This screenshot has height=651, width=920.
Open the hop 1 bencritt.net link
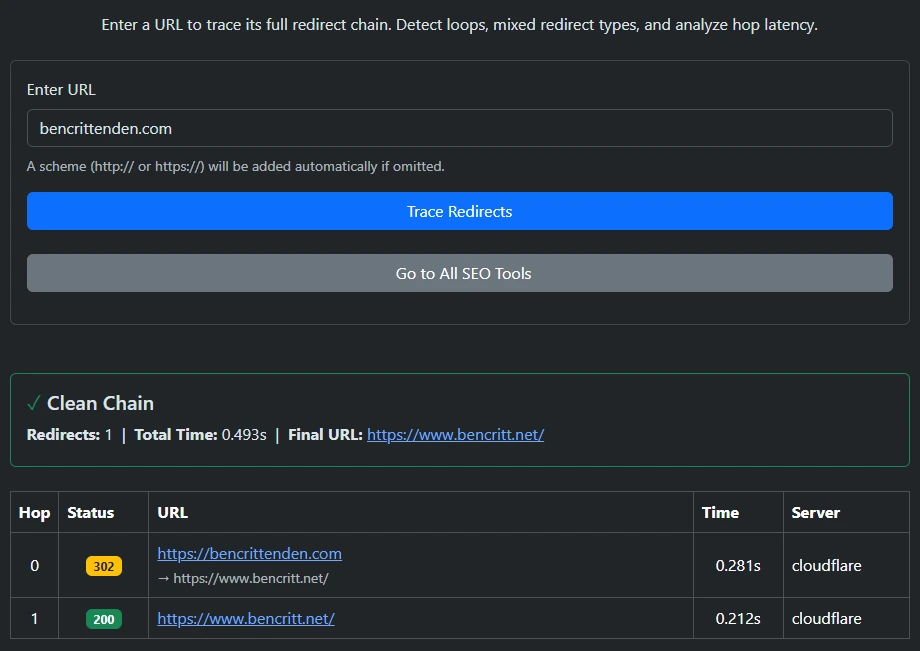(245, 618)
